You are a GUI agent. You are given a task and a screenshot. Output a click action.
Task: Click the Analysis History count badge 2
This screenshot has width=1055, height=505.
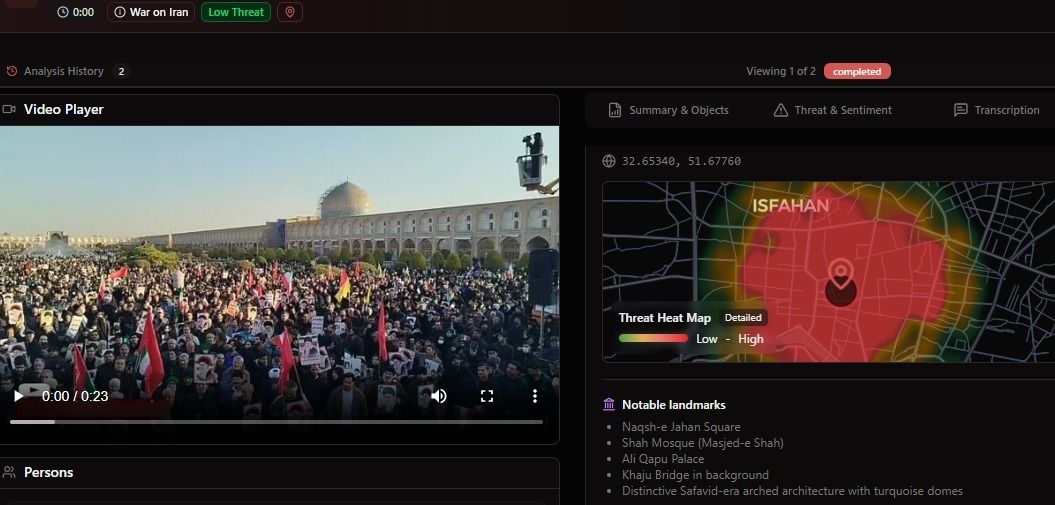pyautogui.click(x=121, y=71)
